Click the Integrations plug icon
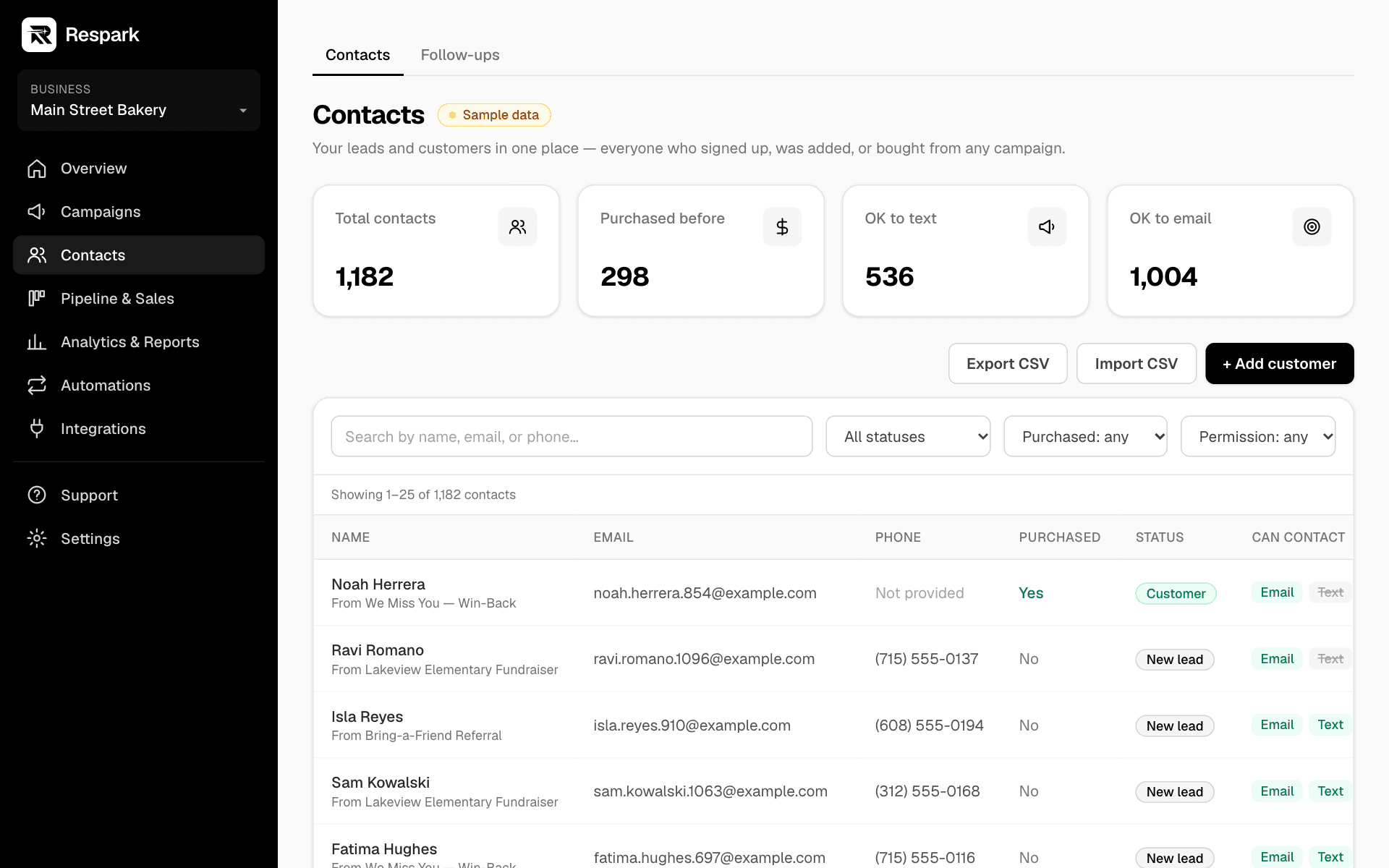 [x=37, y=429]
